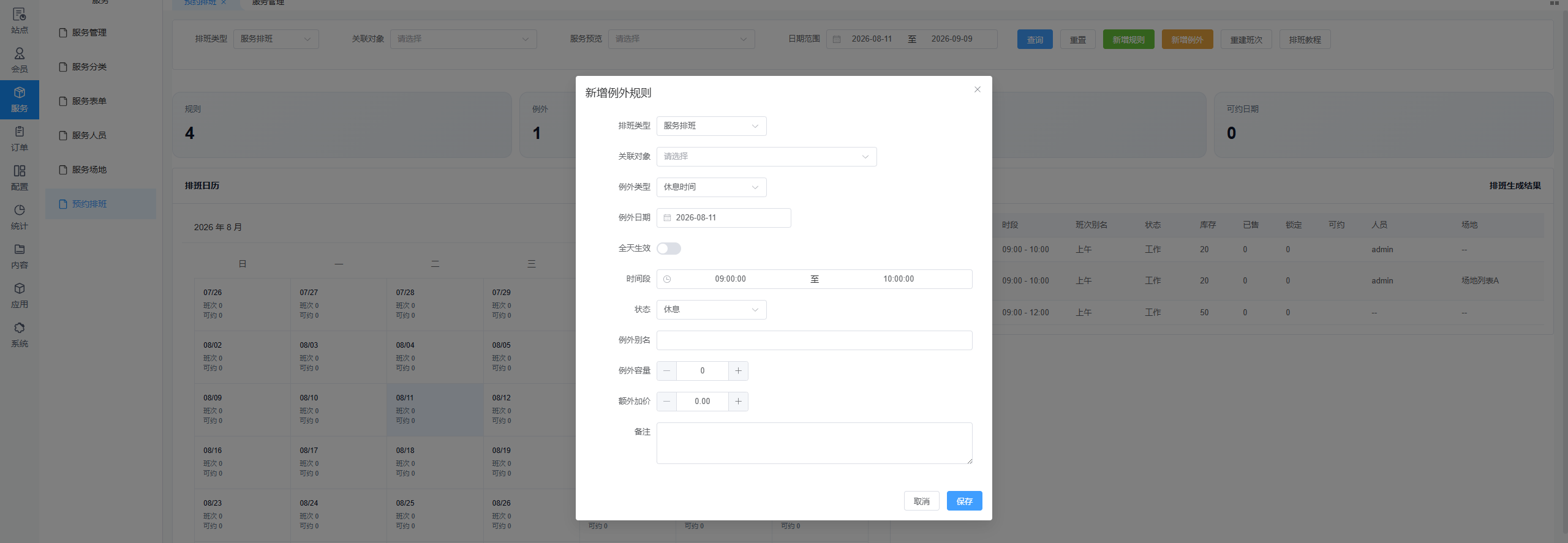Increase the 额外加价 amount
1568x543 pixels.
point(738,402)
